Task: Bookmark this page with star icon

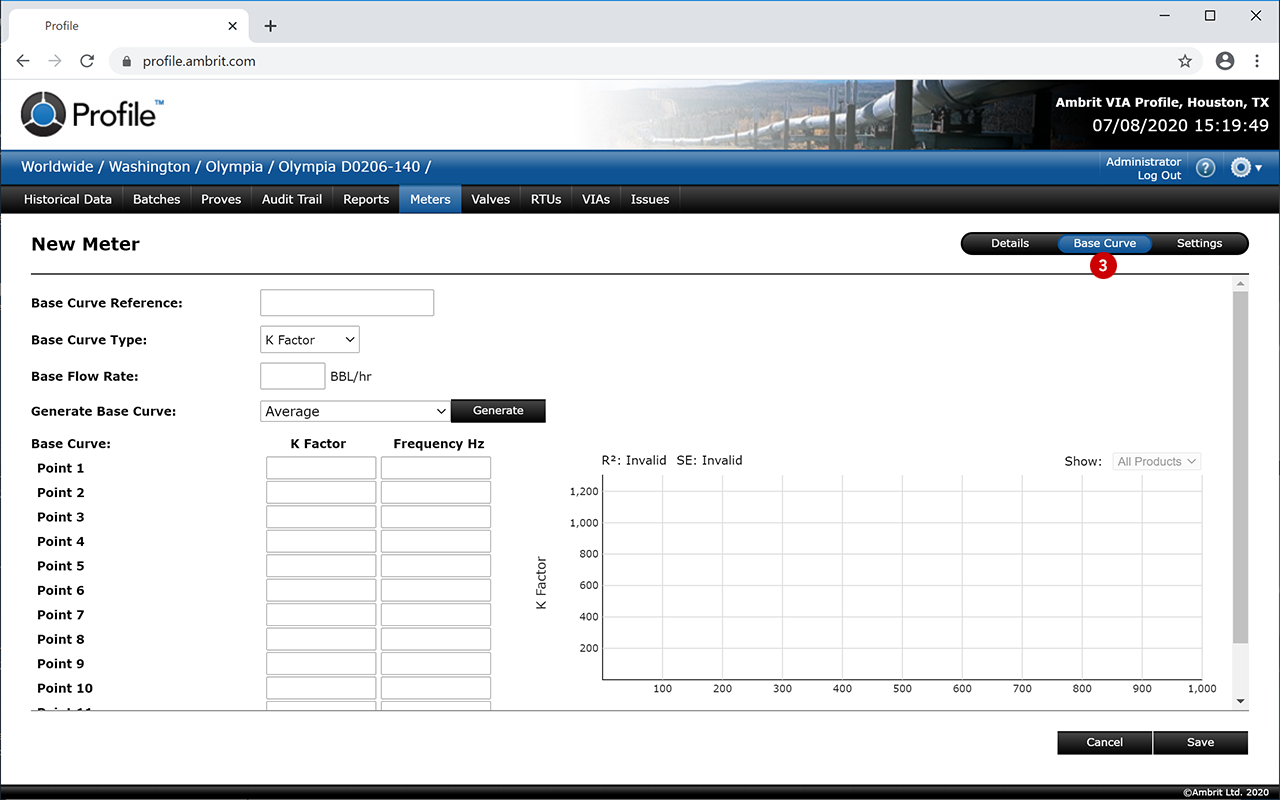Action: tap(1185, 61)
